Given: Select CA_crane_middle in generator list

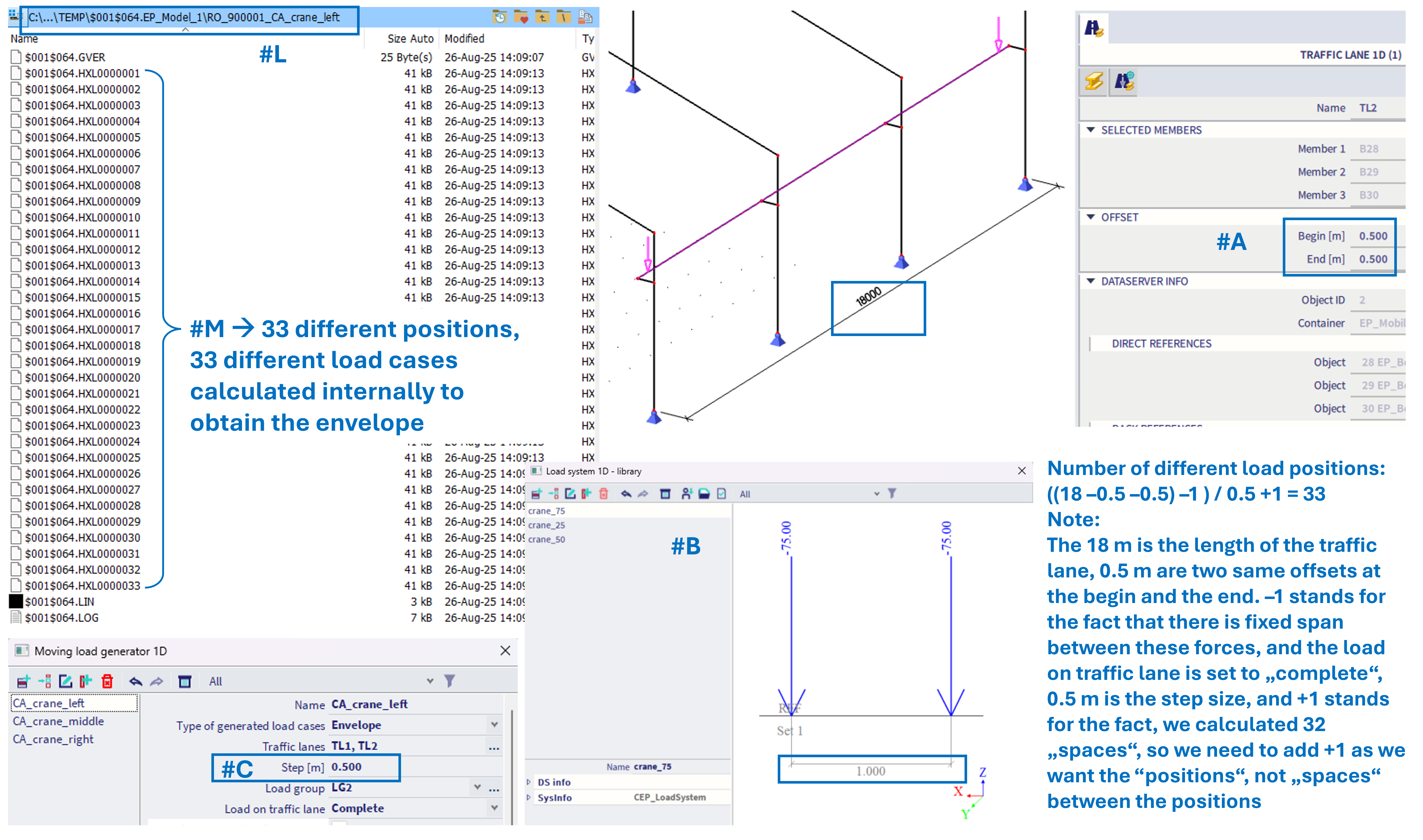Looking at the screenshot, I should point(58,721).
